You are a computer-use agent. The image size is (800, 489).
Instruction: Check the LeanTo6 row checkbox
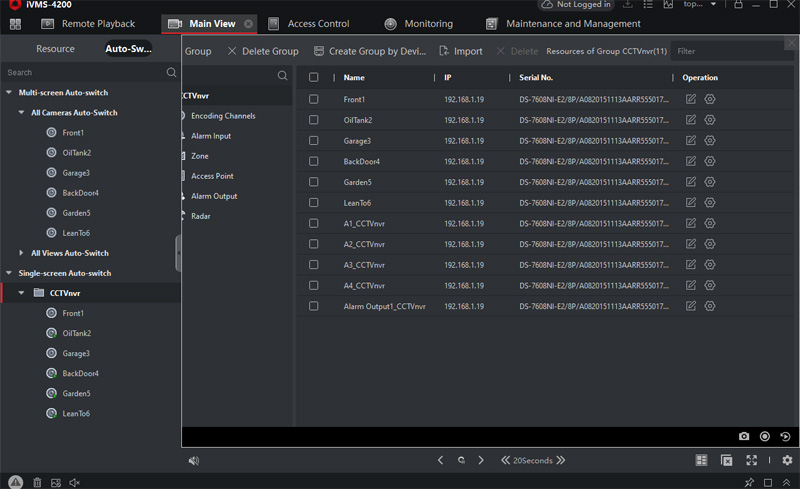(x=314, y=203)
